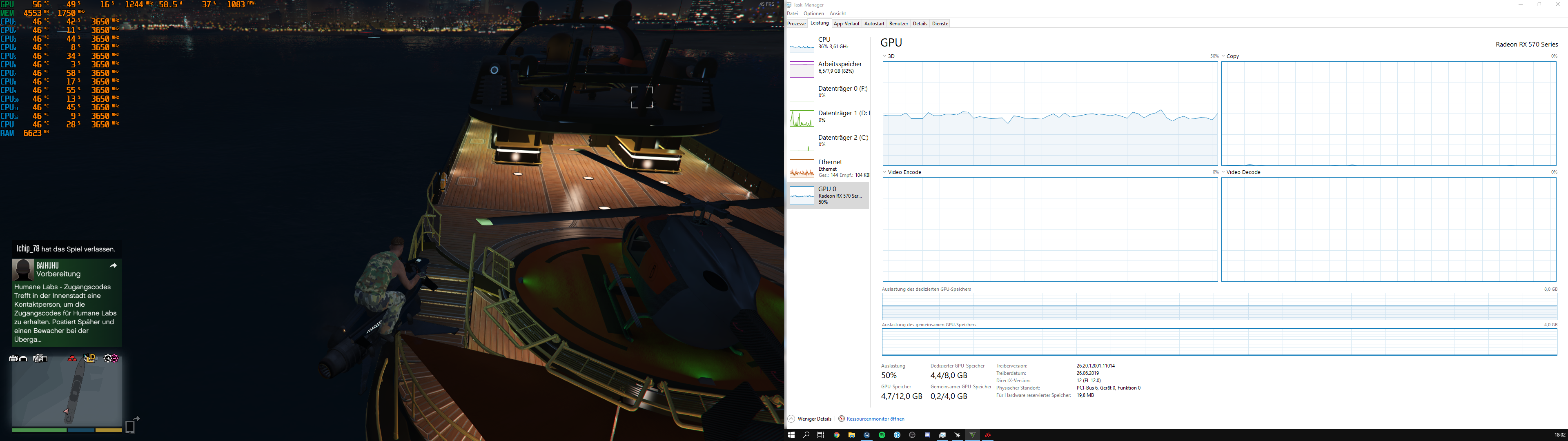Select the Arbeitsspeicher memory entry
The height and width of the screenshot is (441, 1568).
point(828,68)
